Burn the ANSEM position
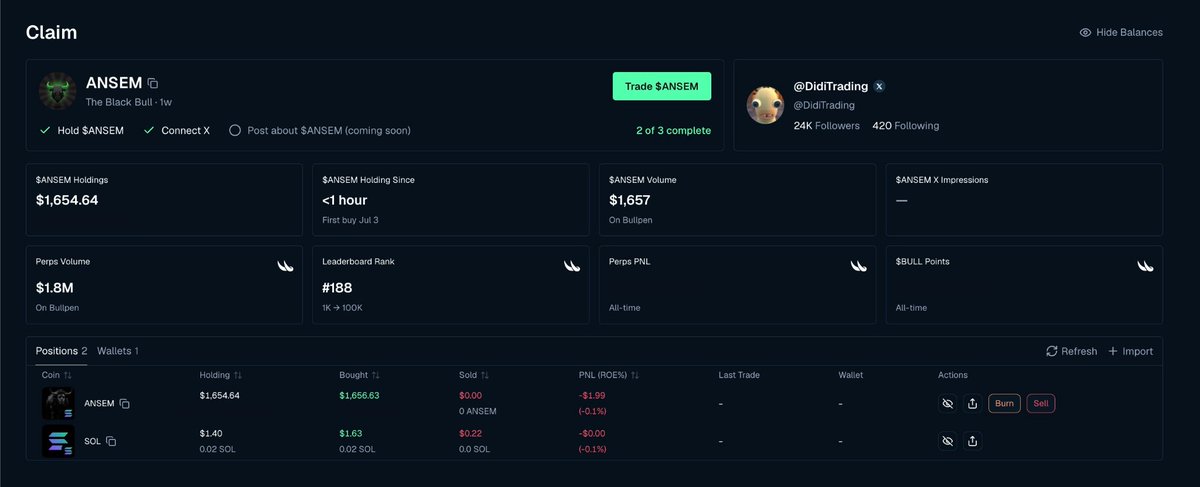This screenshot has width=1200, height=487. tap(1005, 404)
